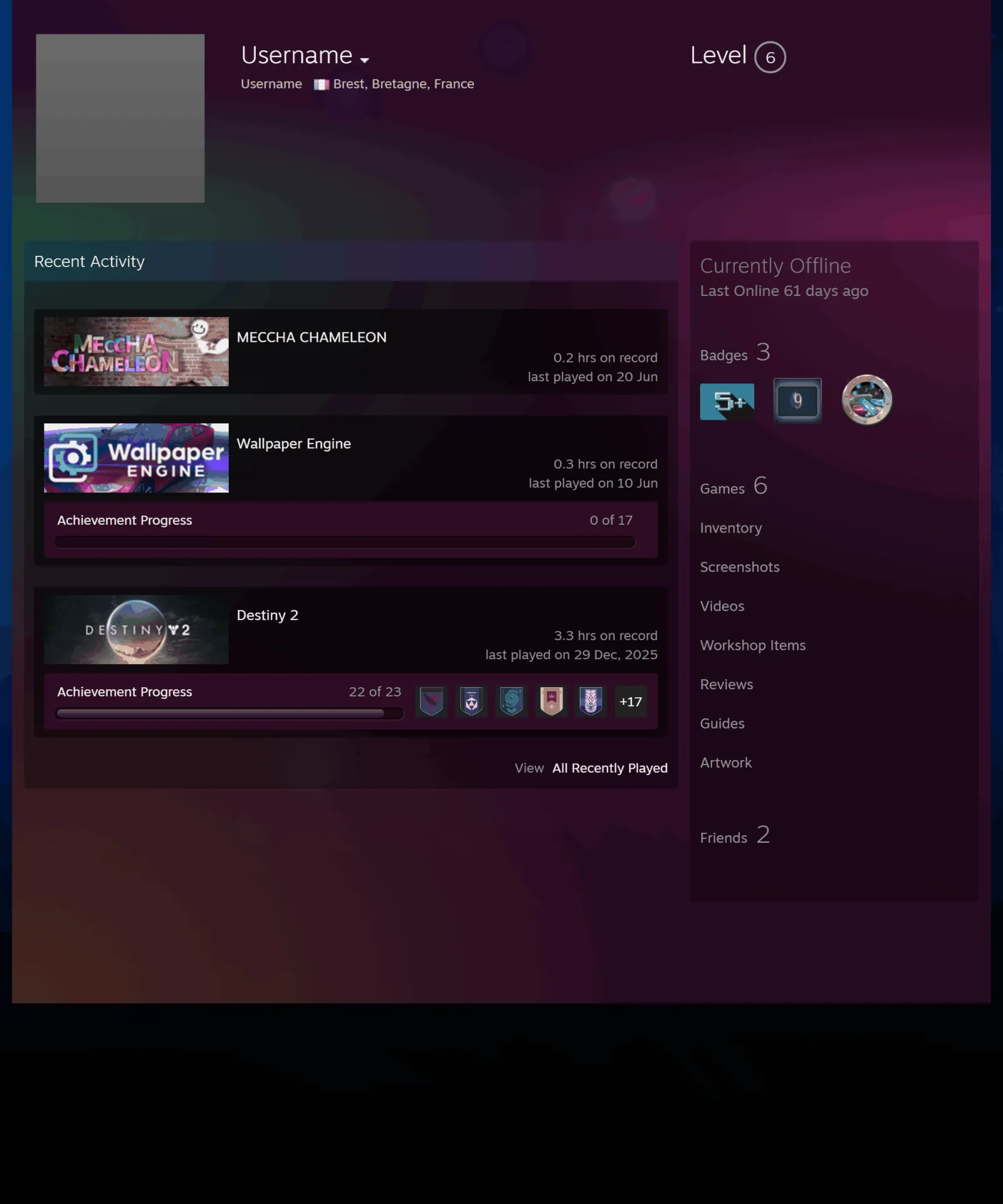Open Wallpaper Engine title link
Image resolution: width=1003 pixels, height=1204 pixels.
tap(294, 444)
